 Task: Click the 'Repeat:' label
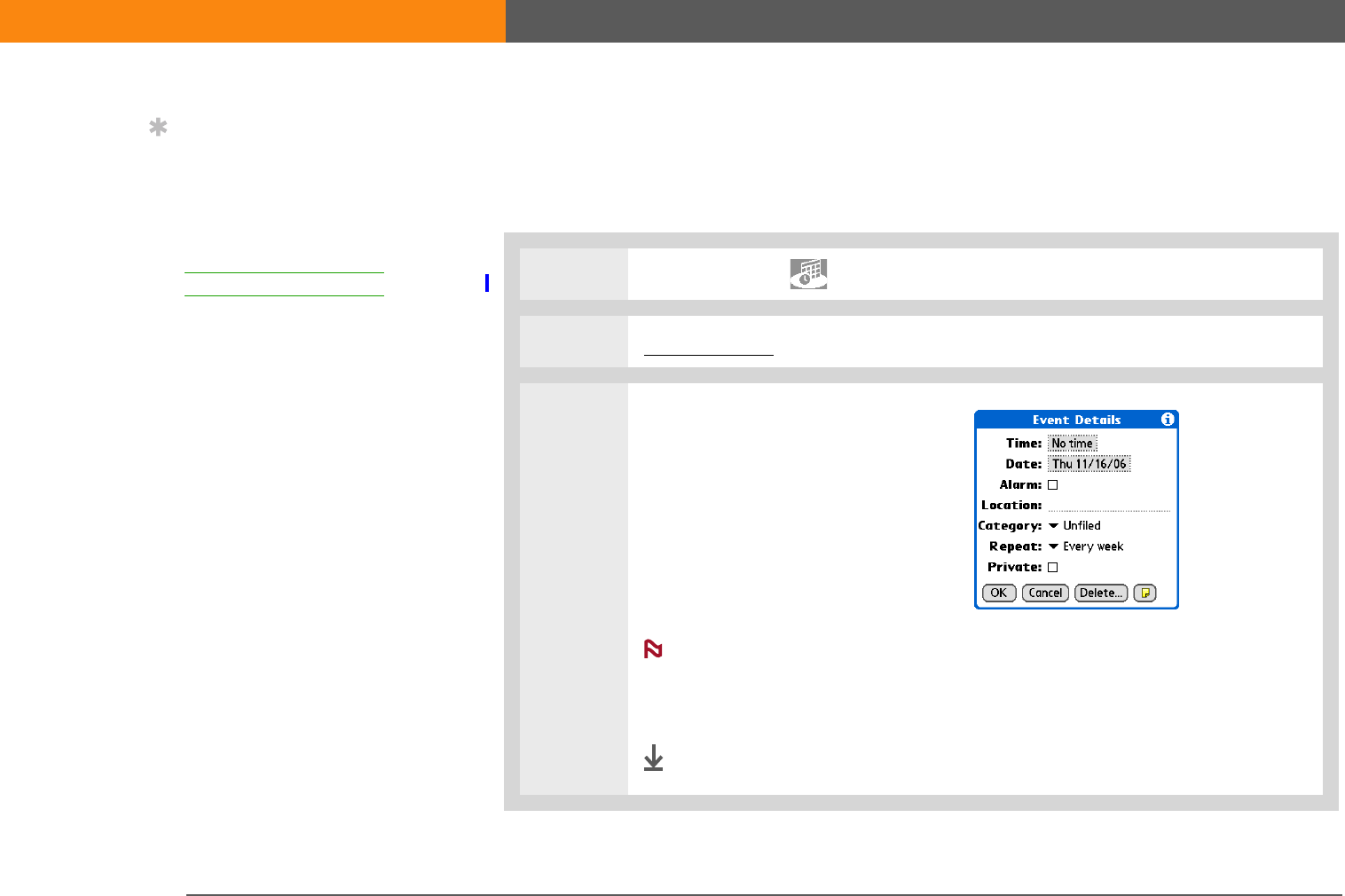(x=1016, y=546)
